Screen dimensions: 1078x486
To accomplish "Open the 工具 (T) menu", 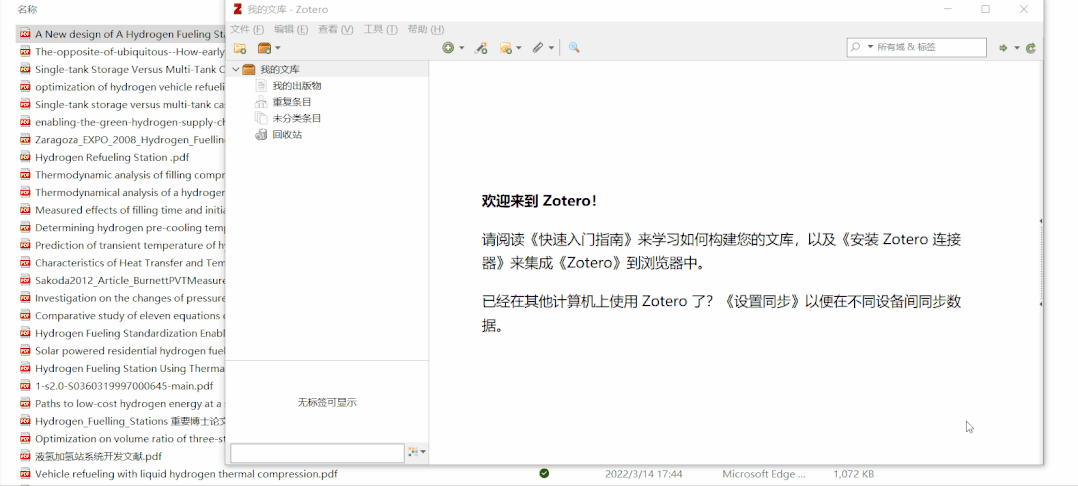I will point(380,30).
